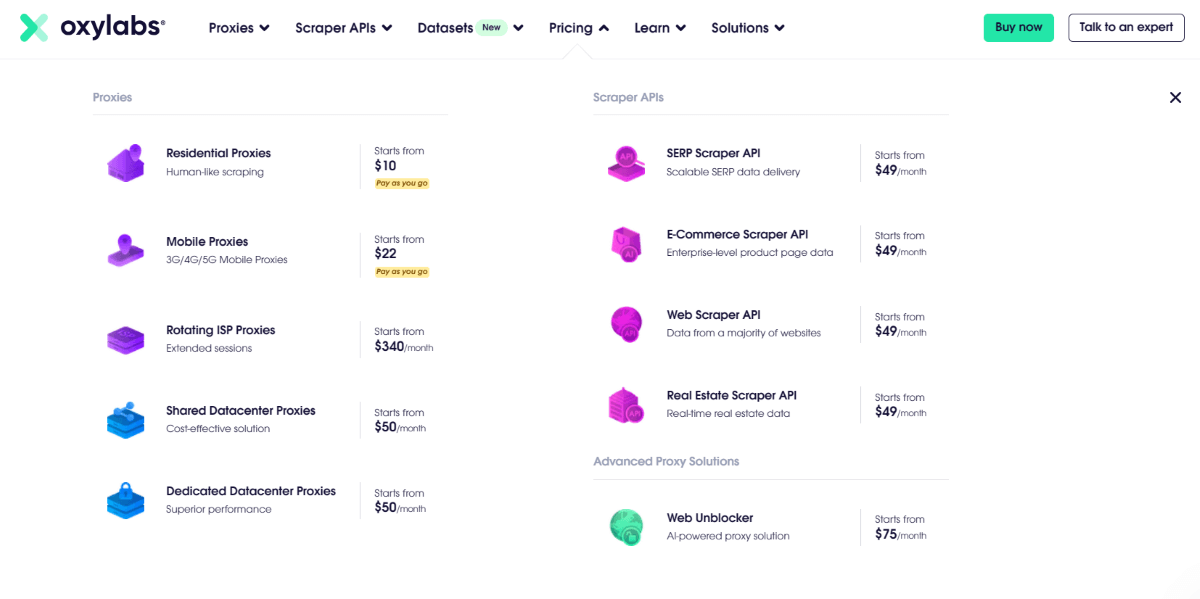The height and width of the screenshot is (599, 1200).
Task: Click the Shared Datacenter $50/month price
Action: click(x=400, y=427)
